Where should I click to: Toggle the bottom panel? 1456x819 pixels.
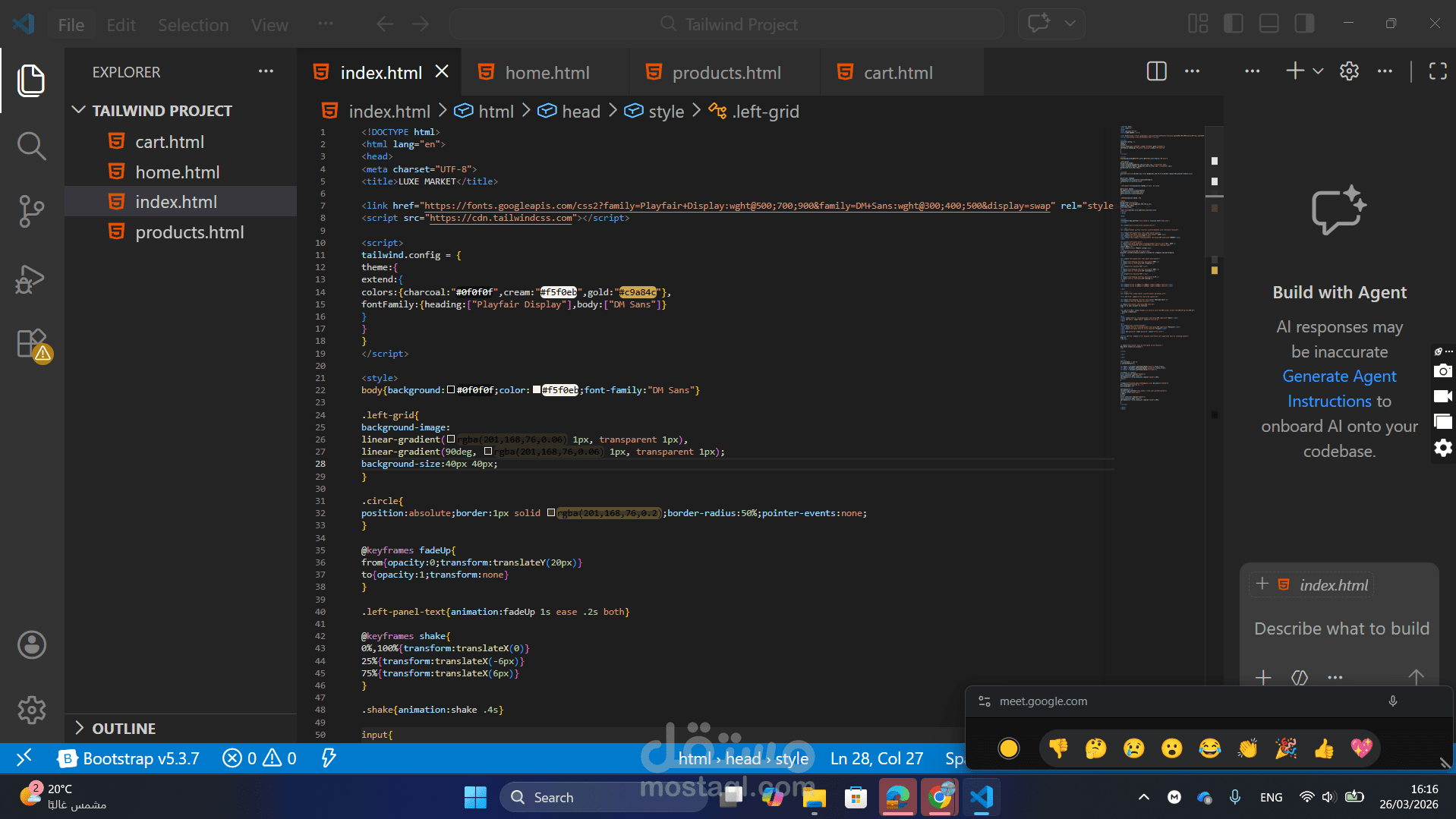[x=1269, y=24]
